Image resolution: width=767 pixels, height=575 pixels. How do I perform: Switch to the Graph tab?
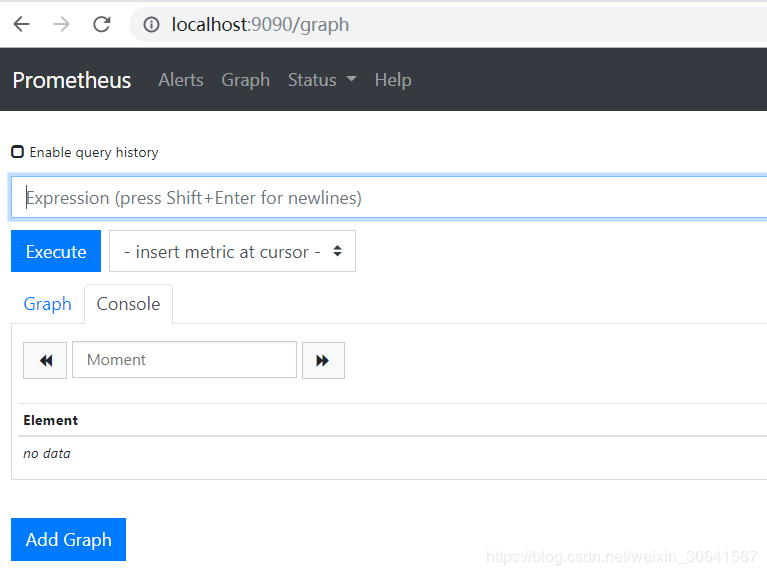47,304
